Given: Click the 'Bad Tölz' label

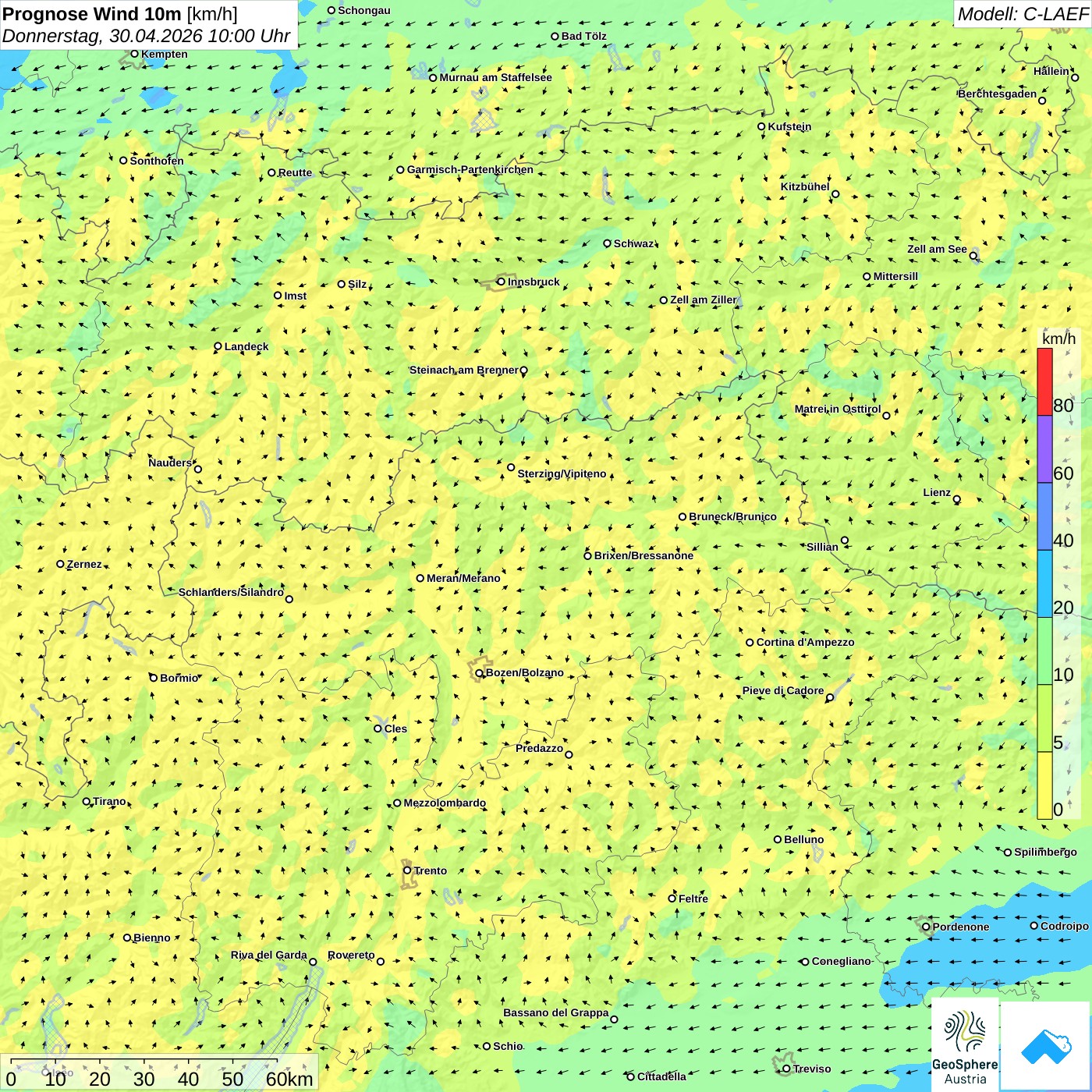Looking at the screenshot, I should 584,36.
